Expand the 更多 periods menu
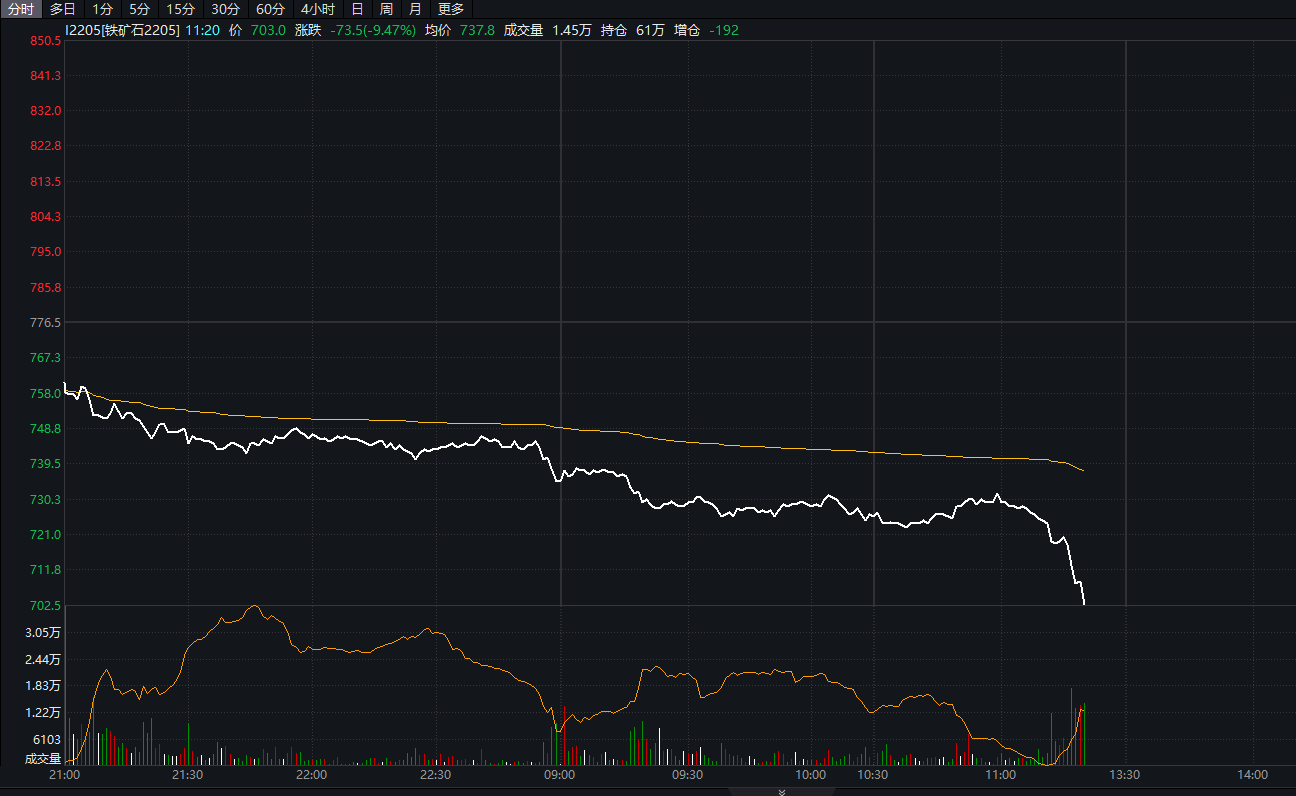Image resolution: width=1296 pixels, height=796 pixels. pyautogui.click(x=451, y=9)
